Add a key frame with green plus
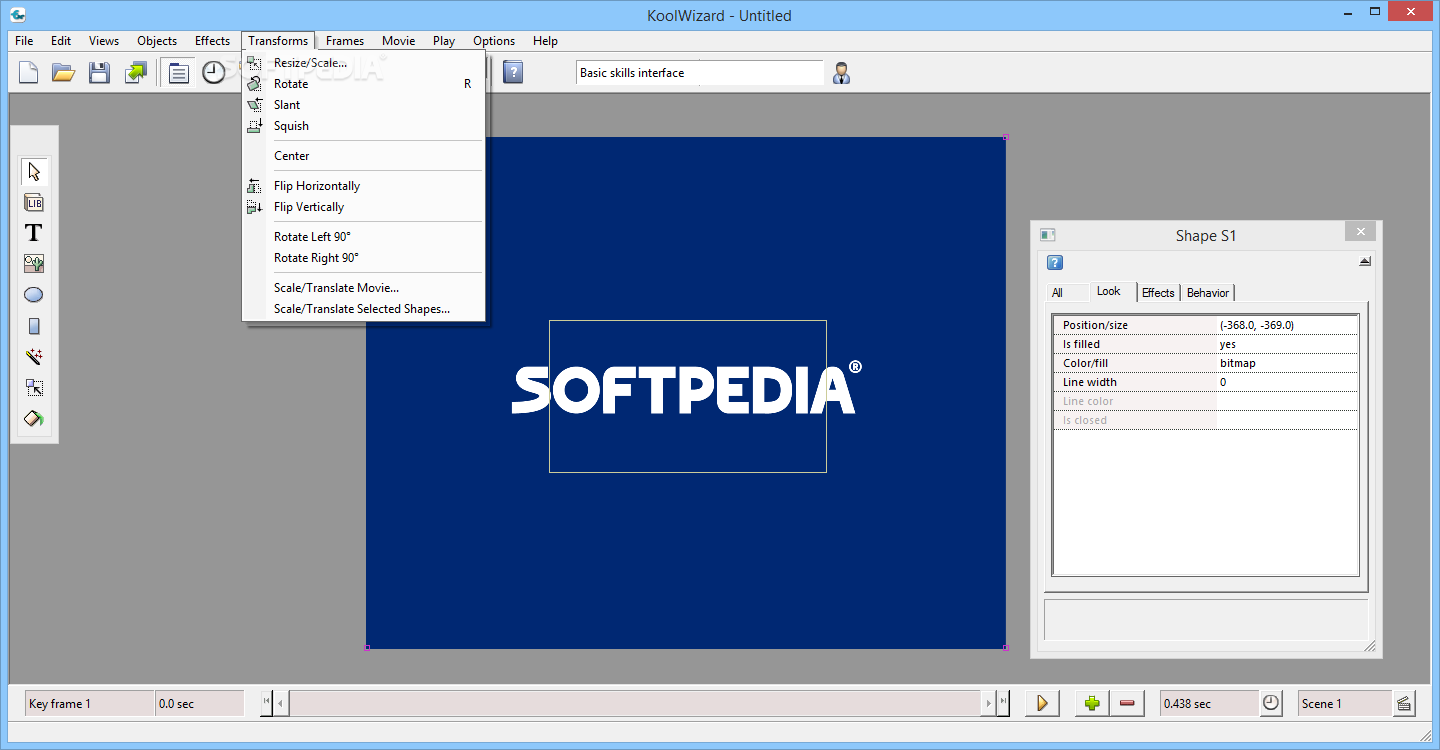This screenshot has width=1440, height=750. point(1092,703)
